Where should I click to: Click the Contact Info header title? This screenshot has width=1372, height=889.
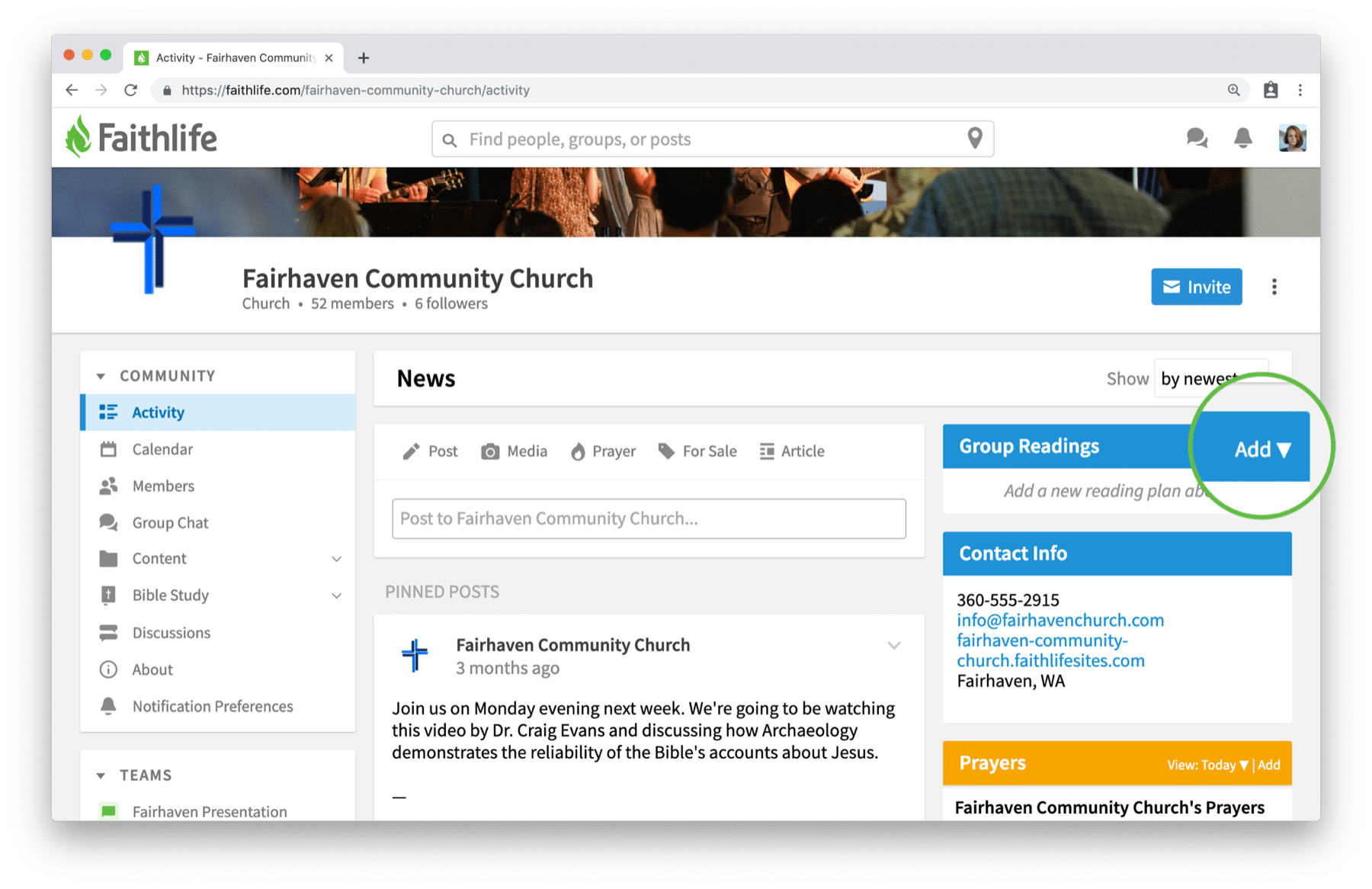[1013, 554]
